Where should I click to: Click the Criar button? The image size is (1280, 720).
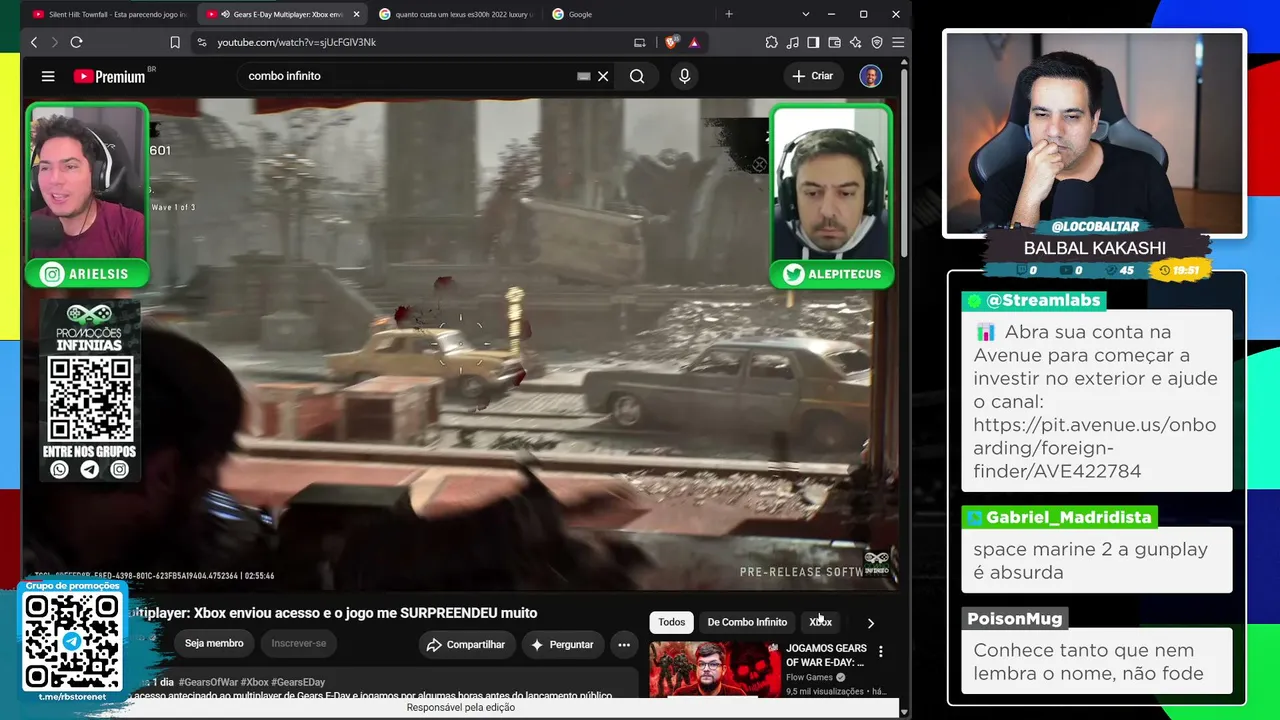813,76
